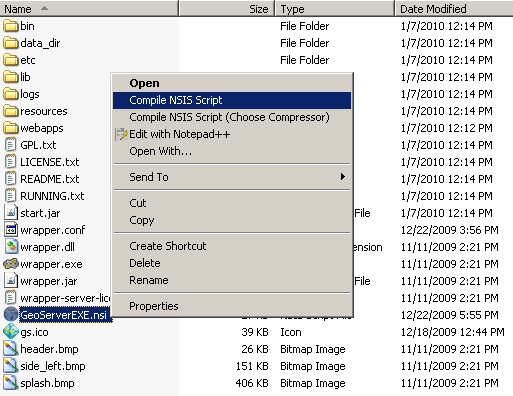Click the wrapper-server-license file icon
Screen dimensions: 513x396
point(11,298)
